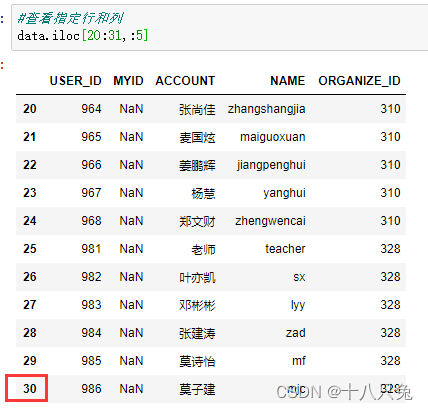
Task: Click USER_ID value 966
Action: (91, 165)
